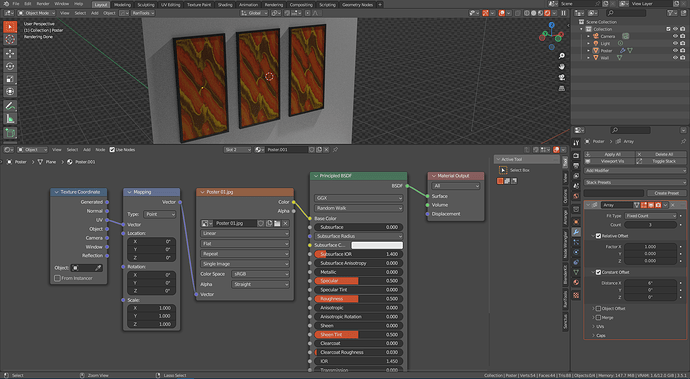Select the Annotate tool
This screenshot has height=379, width=690.
coord(10,106)
